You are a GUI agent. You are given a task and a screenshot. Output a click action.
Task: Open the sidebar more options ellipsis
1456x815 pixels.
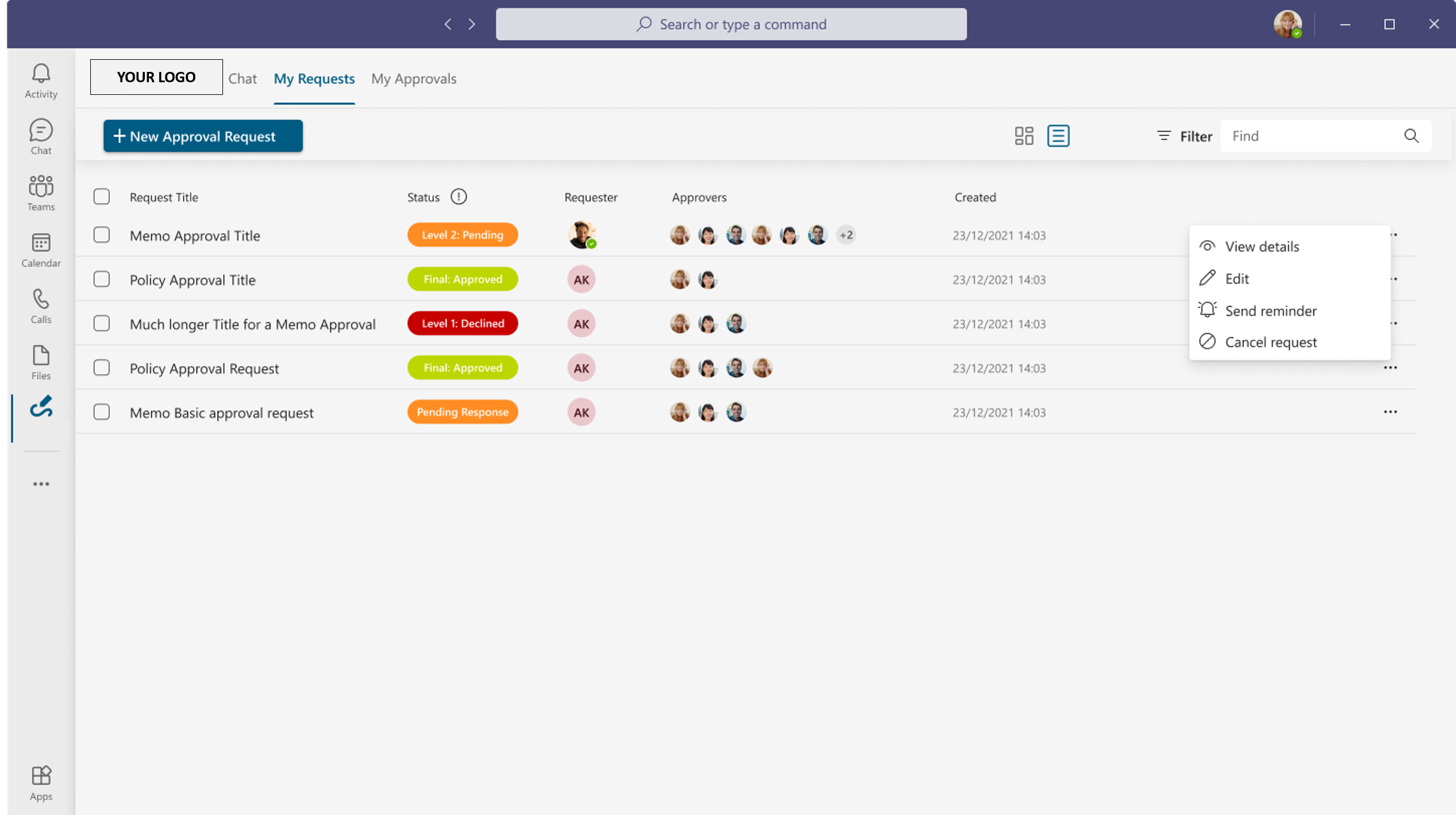tap(41, 484)
